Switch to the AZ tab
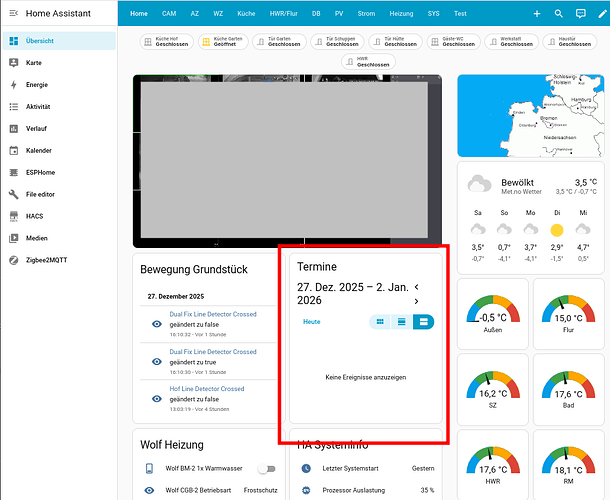Viewport: 610px width, 500px height. [195, 14]
